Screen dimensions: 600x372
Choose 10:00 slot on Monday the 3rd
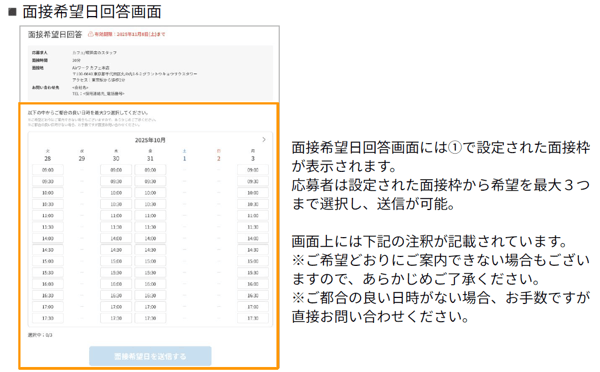click(x=253, y=193)
